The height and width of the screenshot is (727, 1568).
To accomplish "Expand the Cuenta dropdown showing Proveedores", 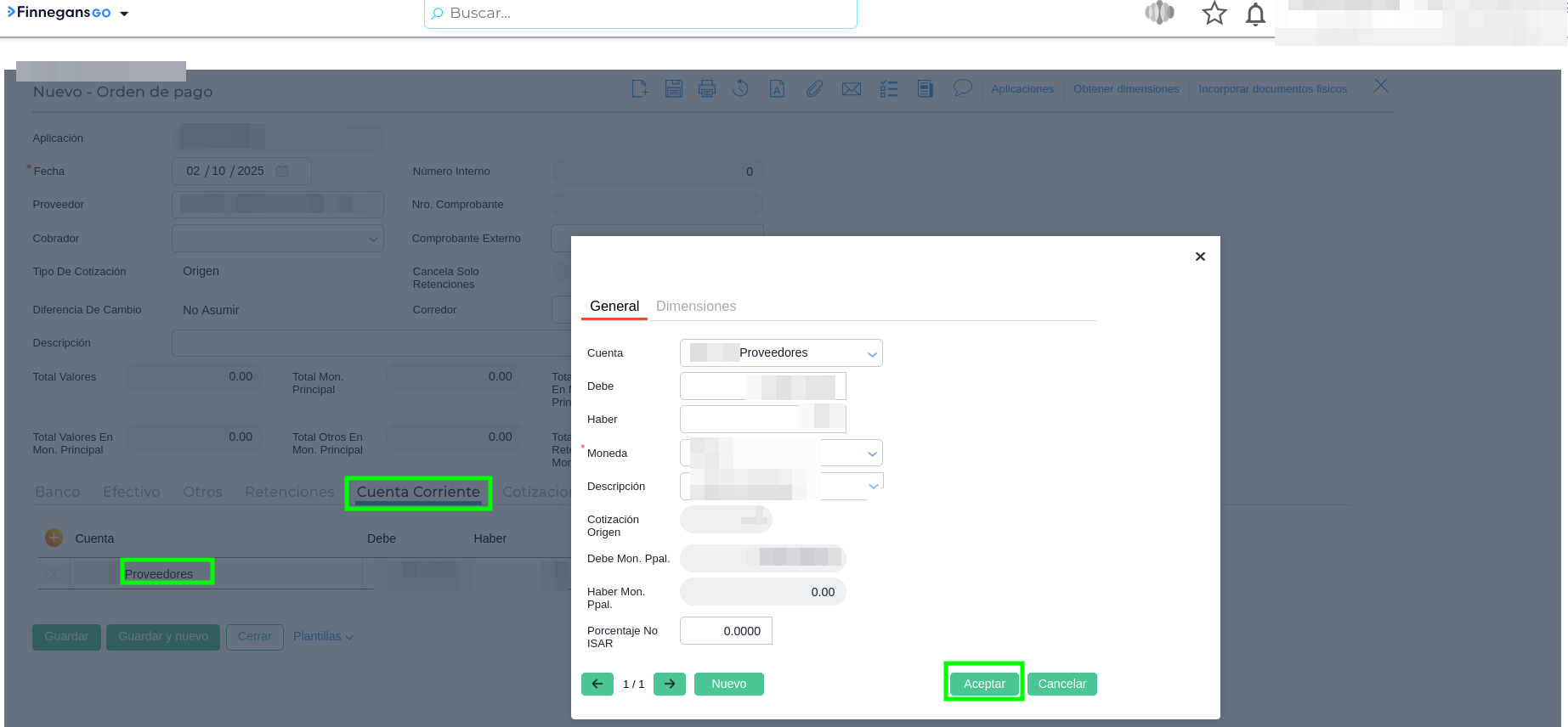I will [871, 353].
